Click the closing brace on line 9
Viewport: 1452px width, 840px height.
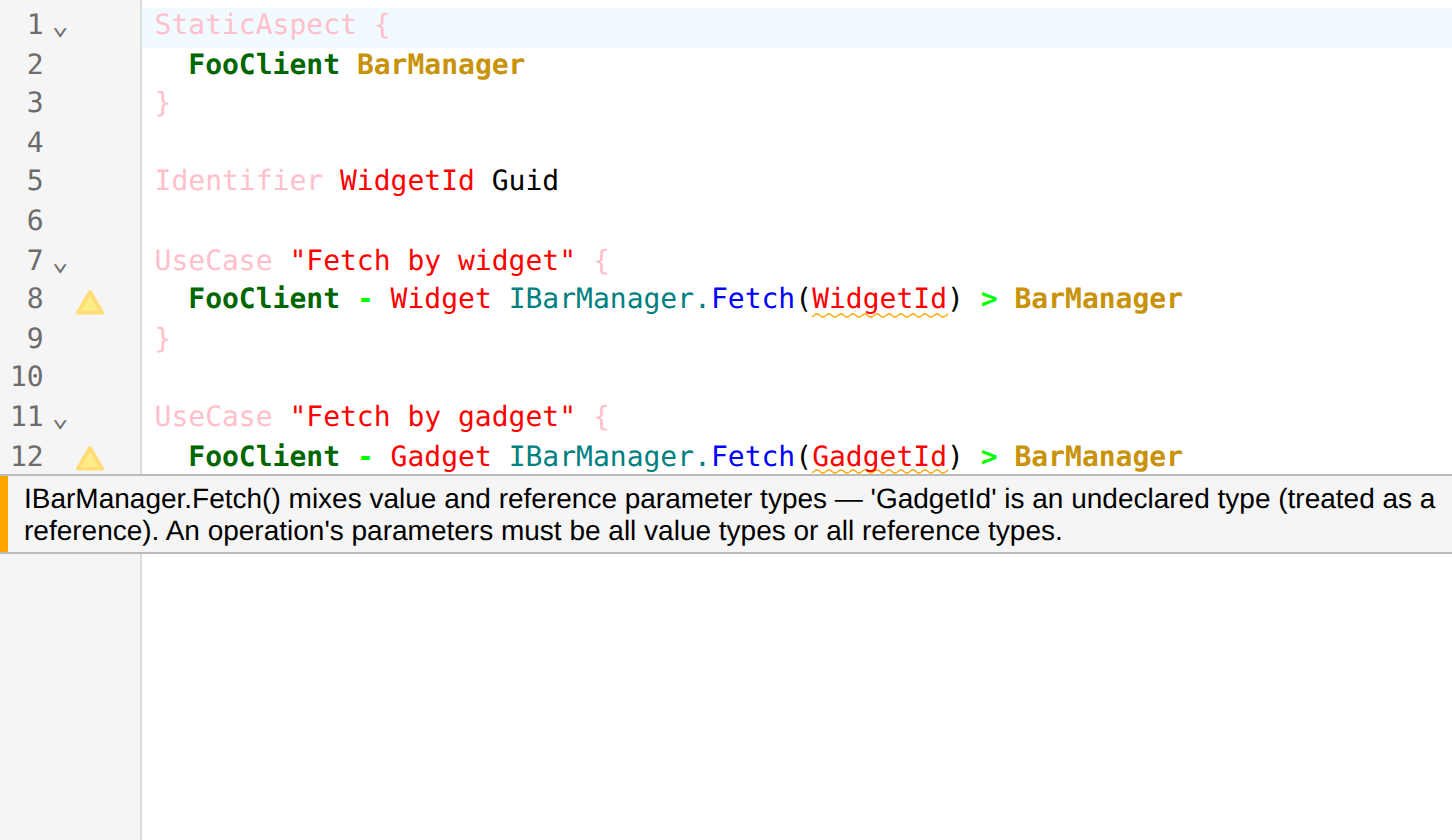pos(163,339)
